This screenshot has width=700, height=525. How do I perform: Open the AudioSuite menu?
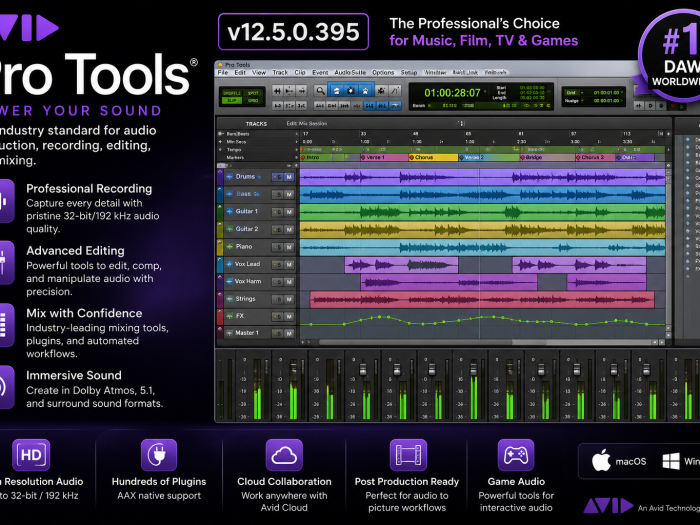[350, 72]
